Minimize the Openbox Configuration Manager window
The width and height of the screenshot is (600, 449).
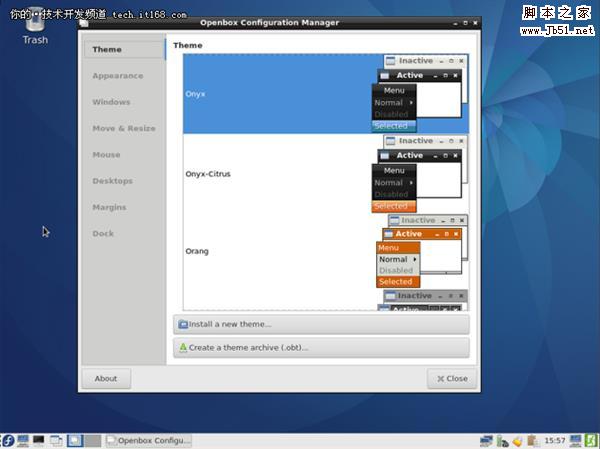click(455, 23)
